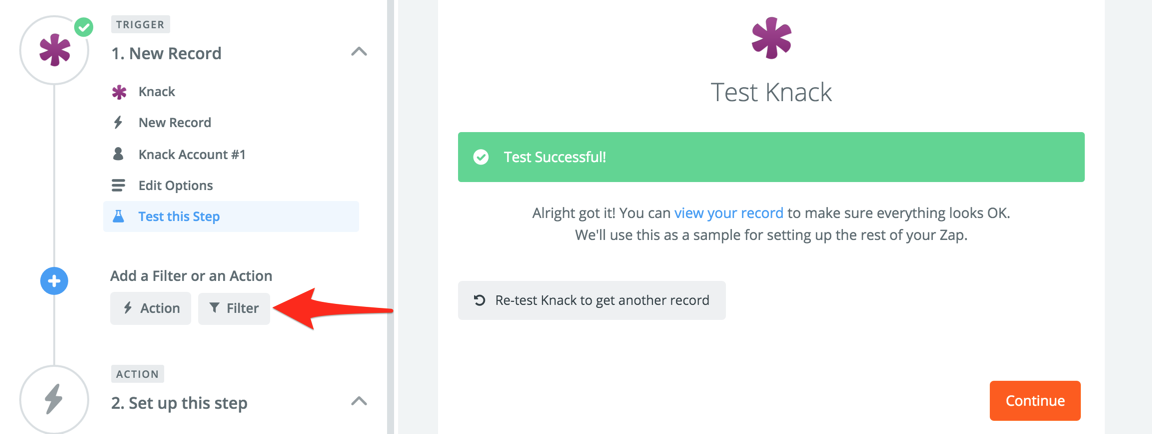Click the blue plus add-step icon

[54, 281]
